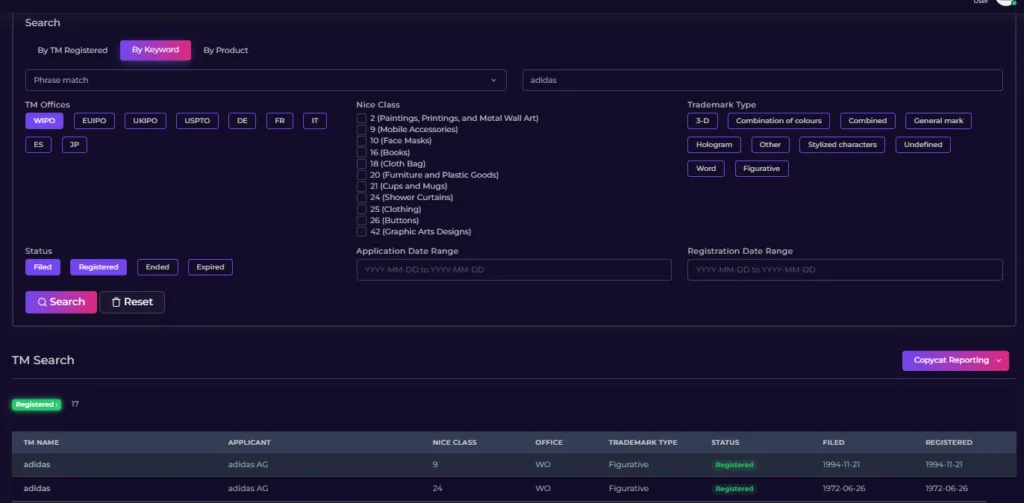1024x503 pixels.
Task: Toggle the Registered status filter button
Action: point(99,267)
